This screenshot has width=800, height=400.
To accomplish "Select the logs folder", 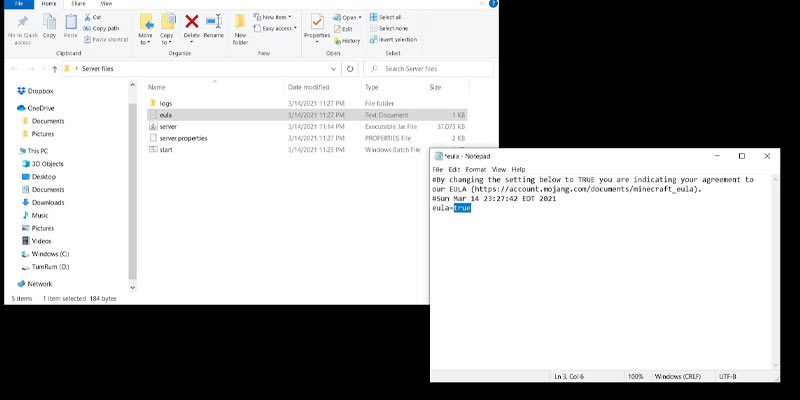I will 306,104.
